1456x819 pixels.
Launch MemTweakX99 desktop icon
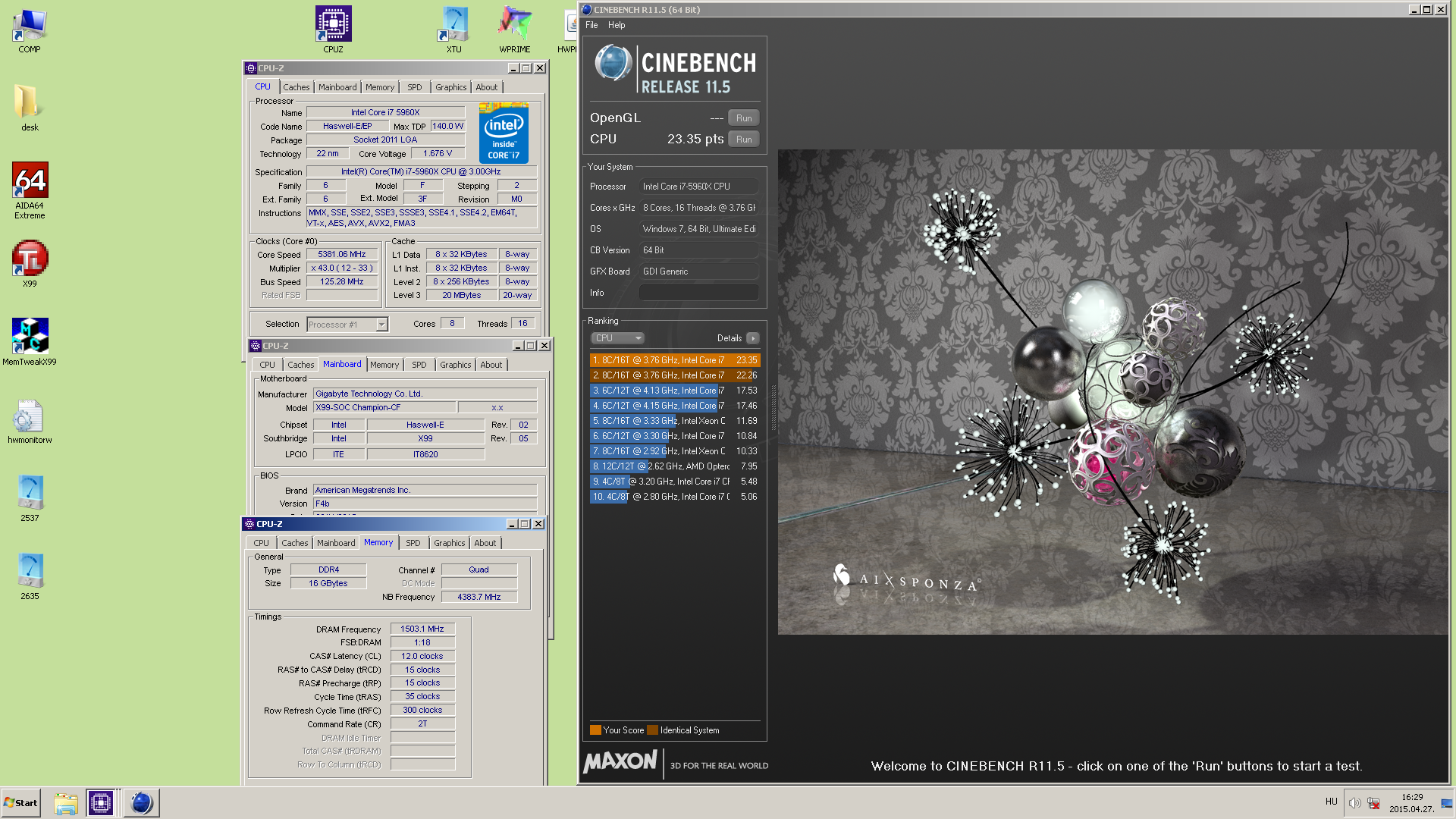(x=30, y=342)
